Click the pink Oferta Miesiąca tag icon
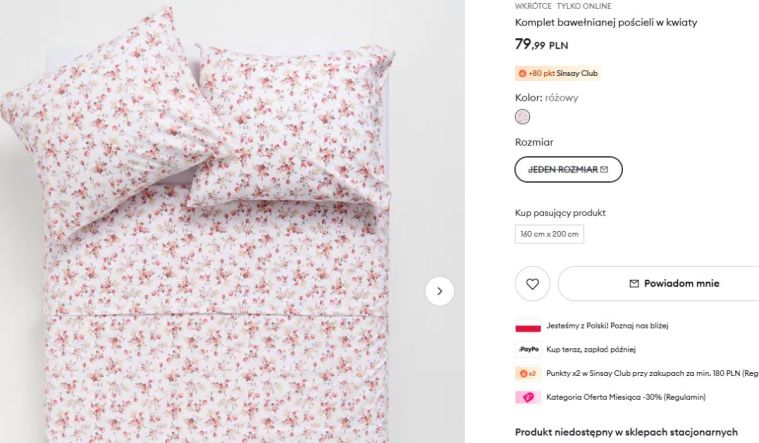The height and width of the screenshot is (443, 759). pyautogui.click(x=527, y=397)
